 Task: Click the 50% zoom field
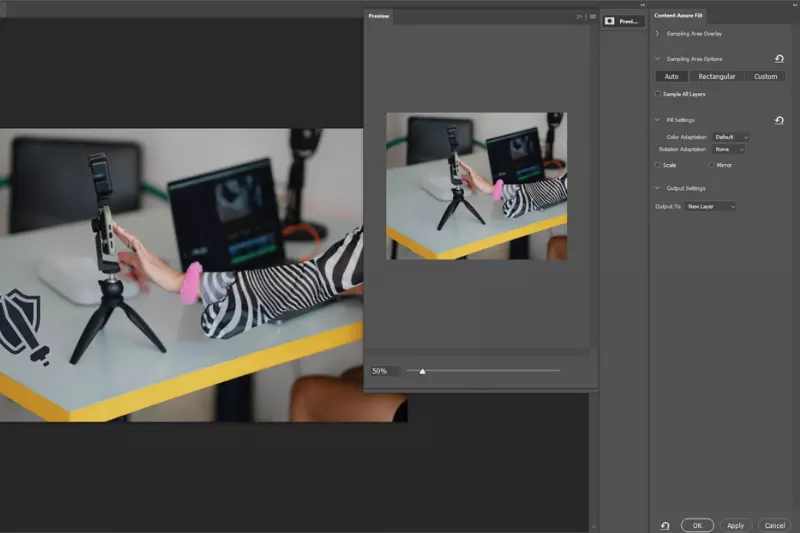[385, 371]
